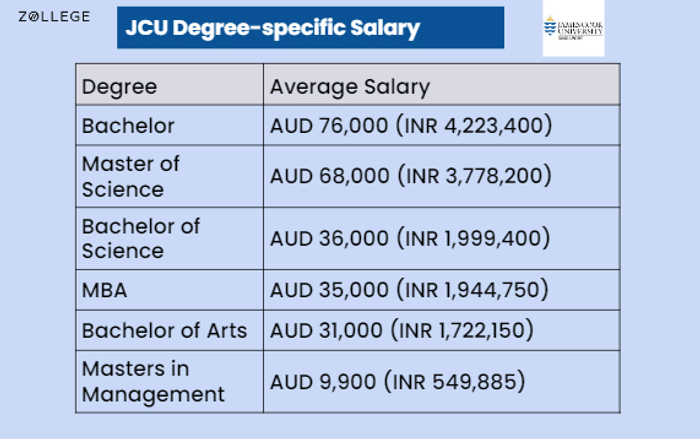Click the James Cook University logo
Viewport: 700px width, 439px height.
(573, 28)
